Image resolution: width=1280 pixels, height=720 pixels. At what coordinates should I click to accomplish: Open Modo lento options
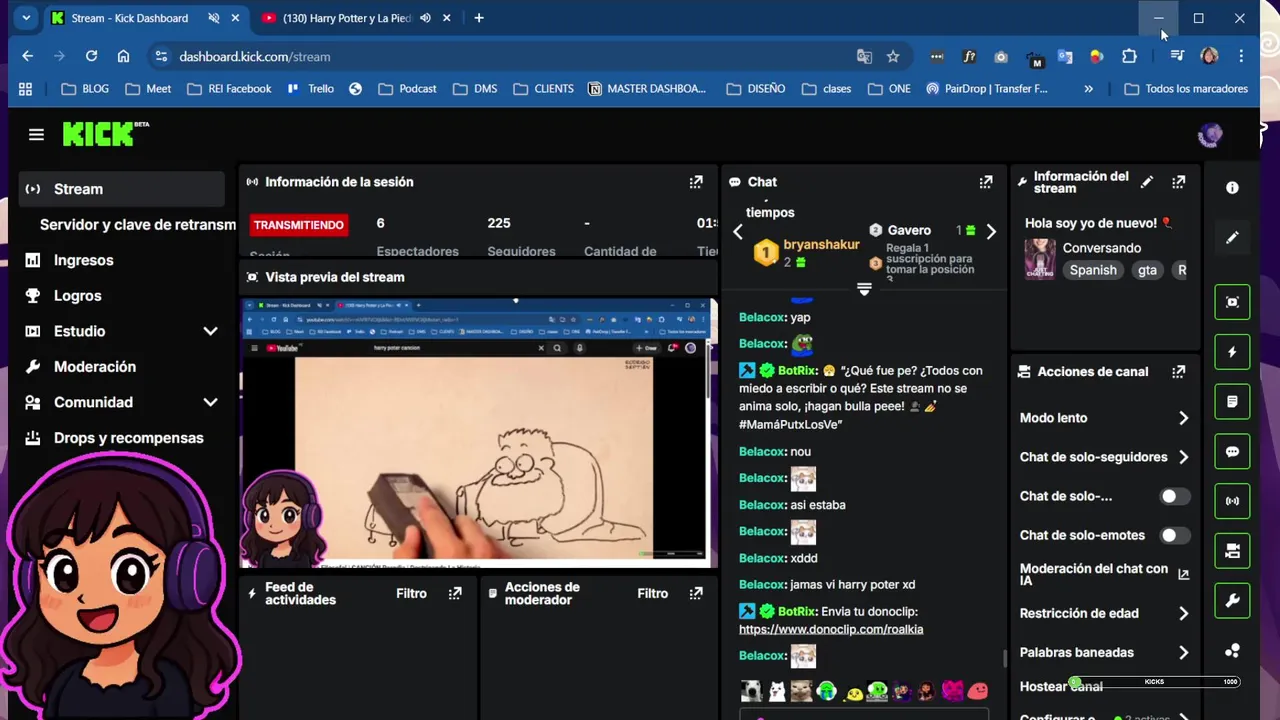click(1105, 418)
